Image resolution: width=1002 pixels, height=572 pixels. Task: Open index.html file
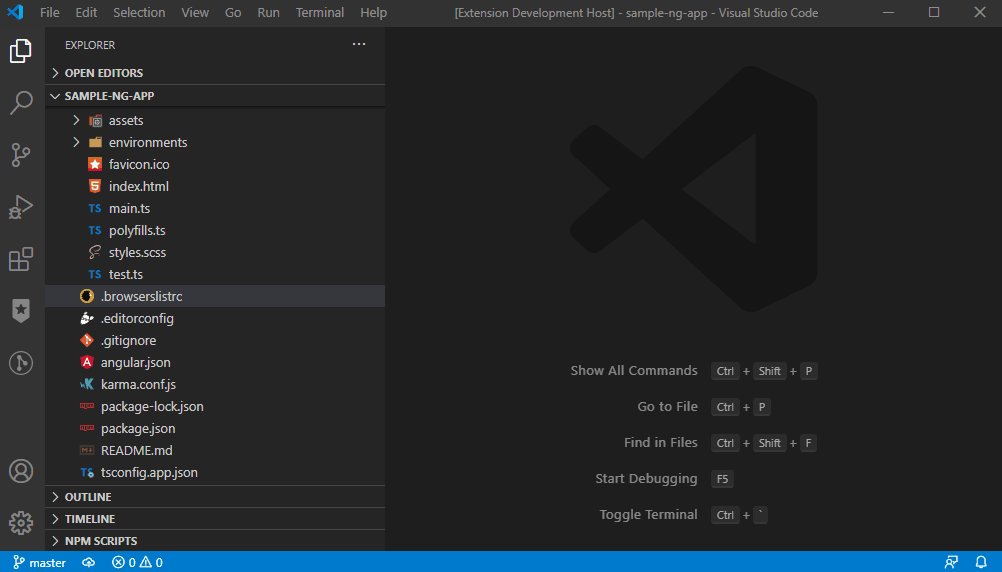215,187
